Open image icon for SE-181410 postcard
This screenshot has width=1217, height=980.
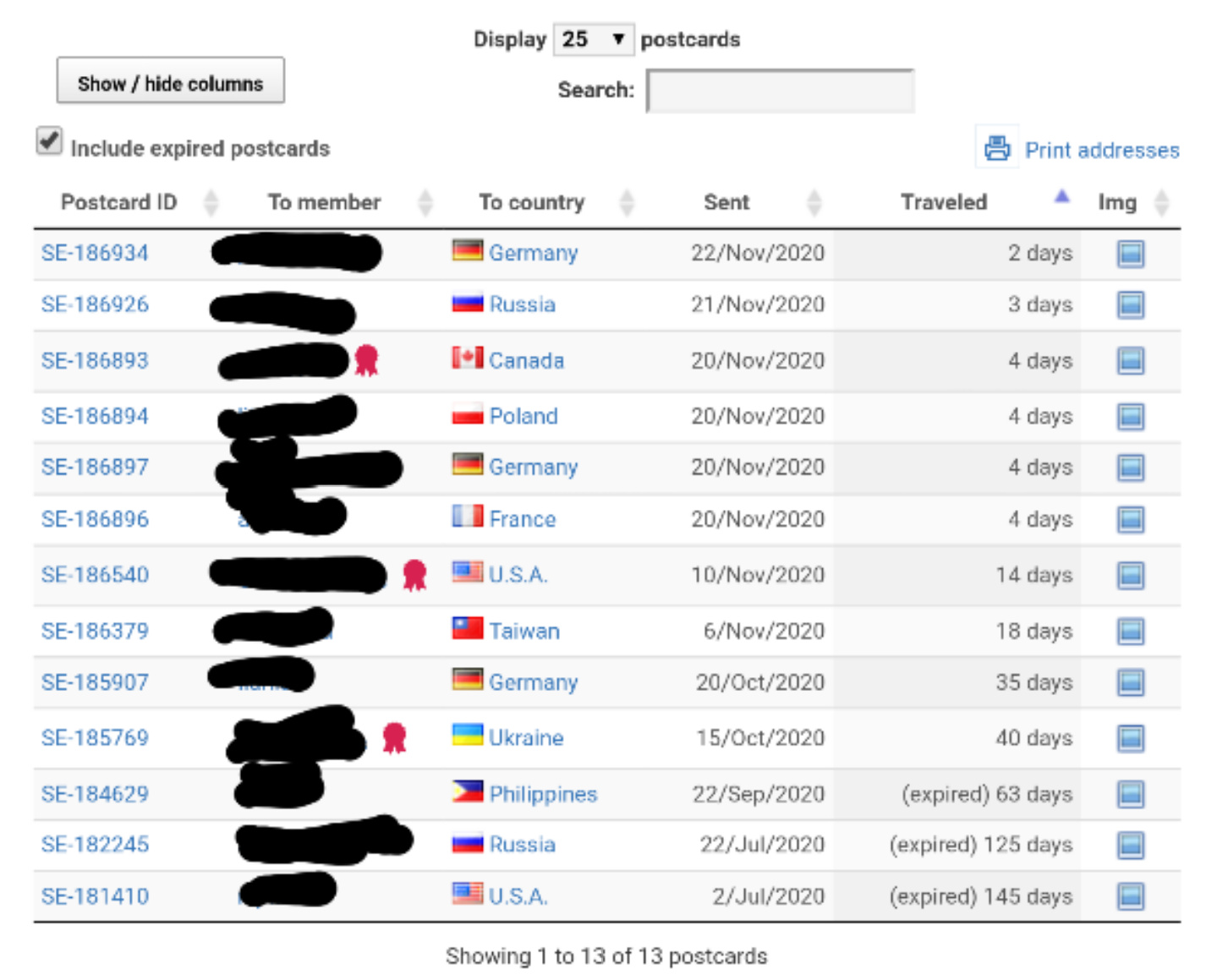coord(1130,896)
